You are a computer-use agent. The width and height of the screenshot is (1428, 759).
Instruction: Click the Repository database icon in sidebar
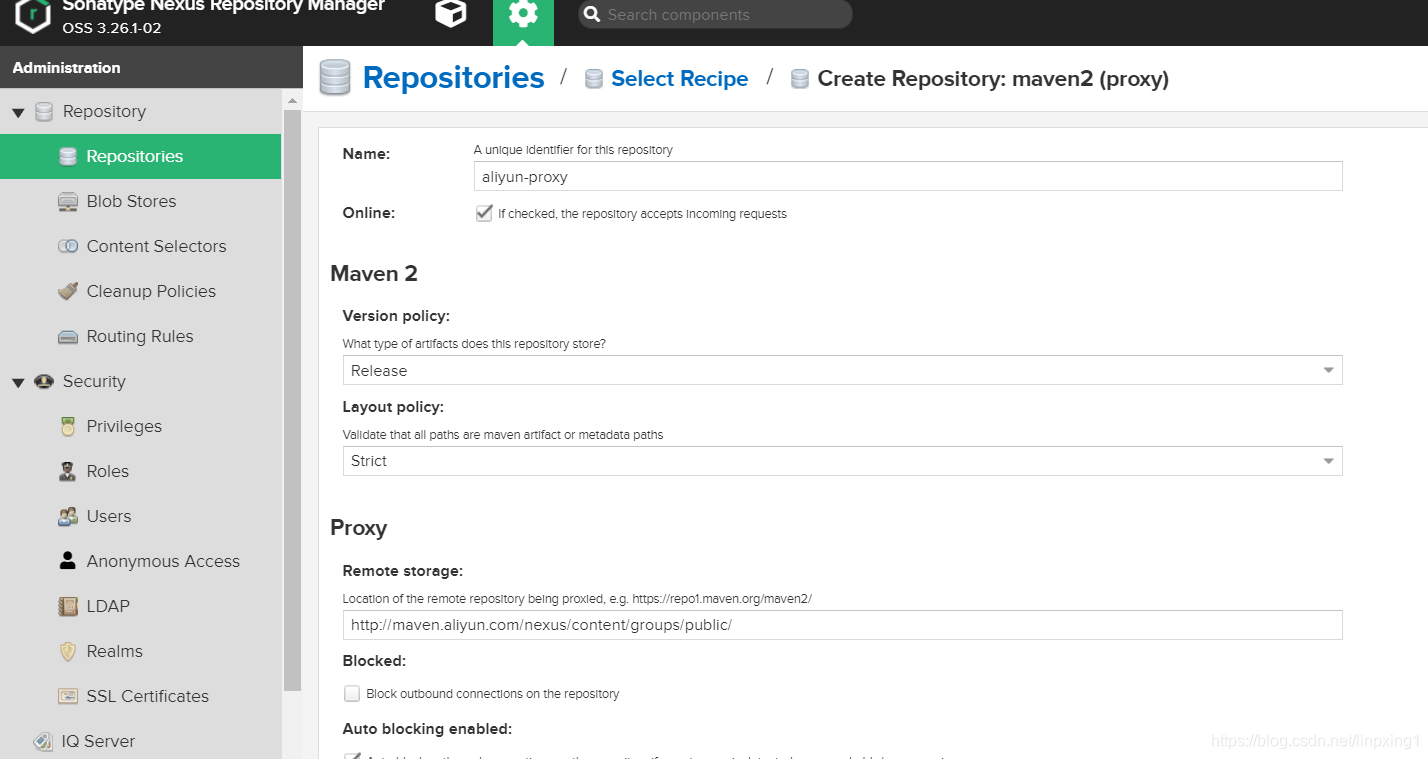44,112
